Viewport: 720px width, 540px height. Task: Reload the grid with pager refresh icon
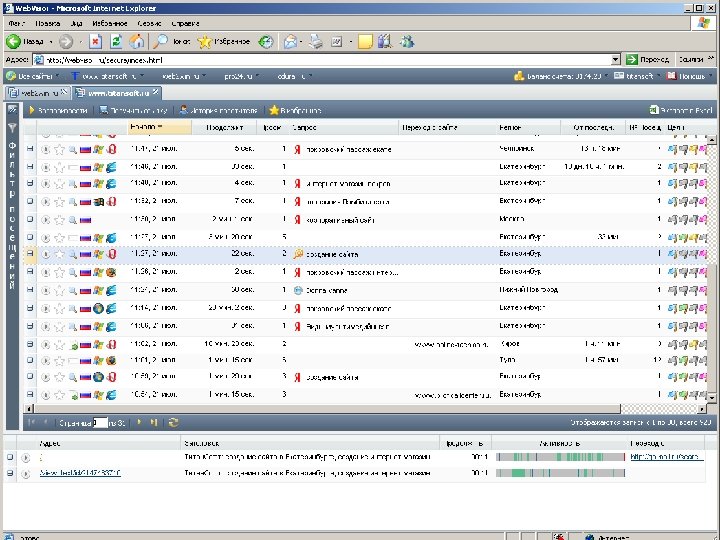coord(173,422)
